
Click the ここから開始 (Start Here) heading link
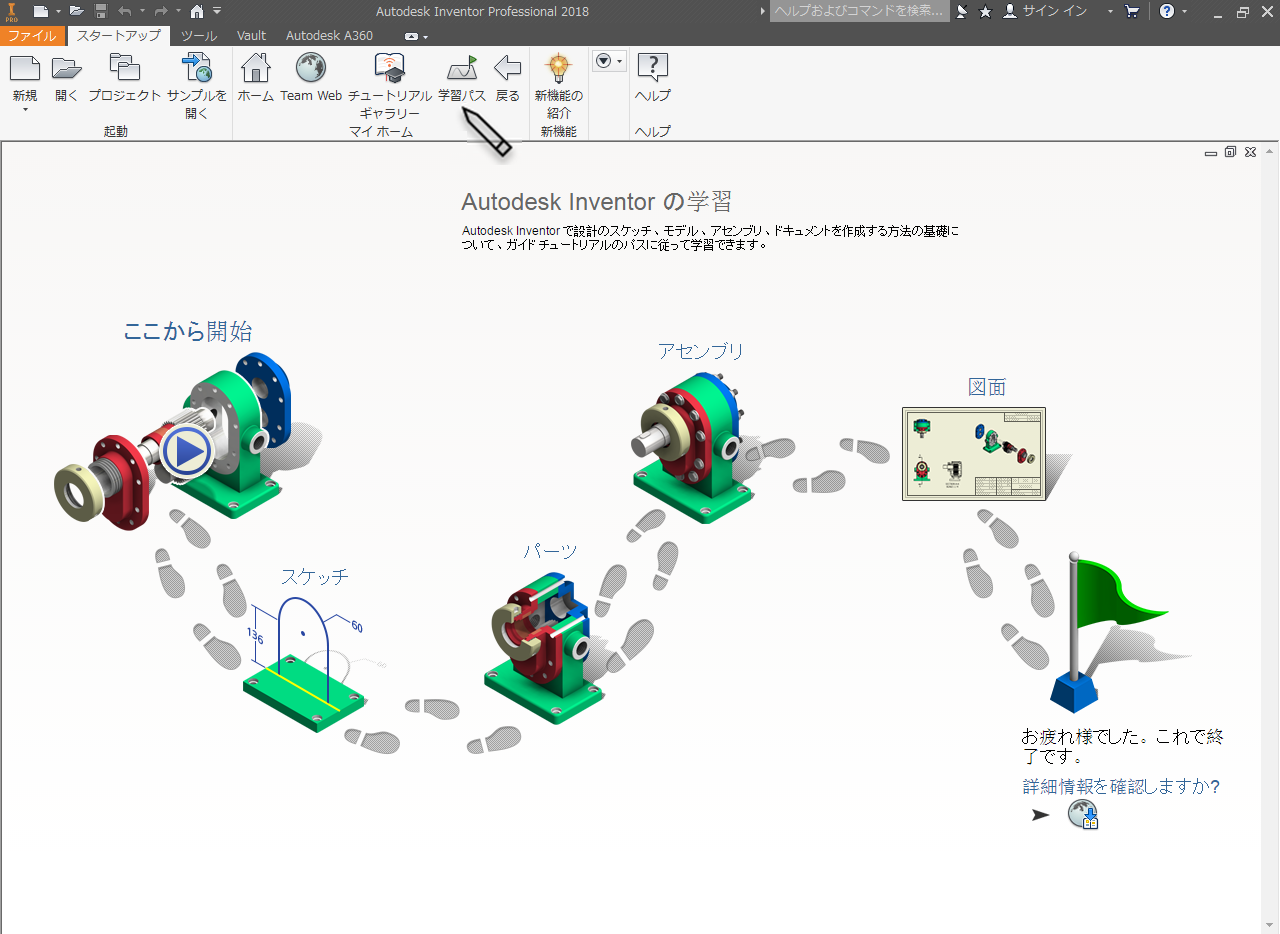188,331
